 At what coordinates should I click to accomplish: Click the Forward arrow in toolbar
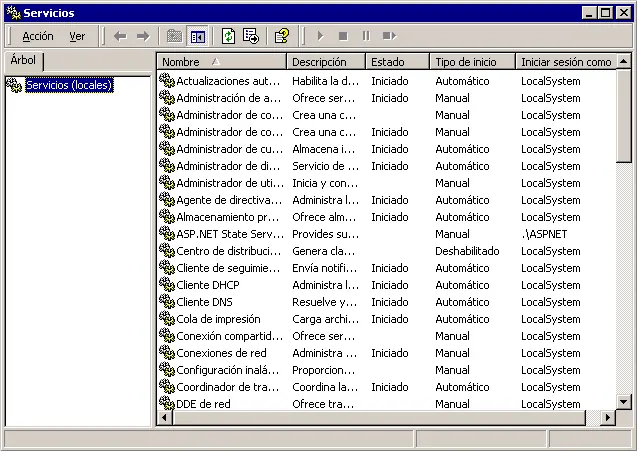click(x=143, y=36)
